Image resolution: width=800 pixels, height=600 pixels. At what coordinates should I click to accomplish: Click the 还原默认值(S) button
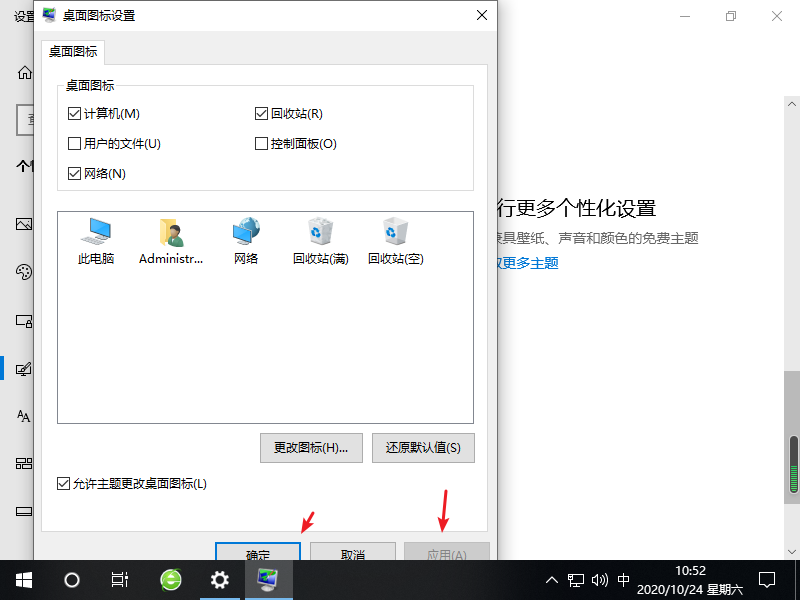coord(422,448)
